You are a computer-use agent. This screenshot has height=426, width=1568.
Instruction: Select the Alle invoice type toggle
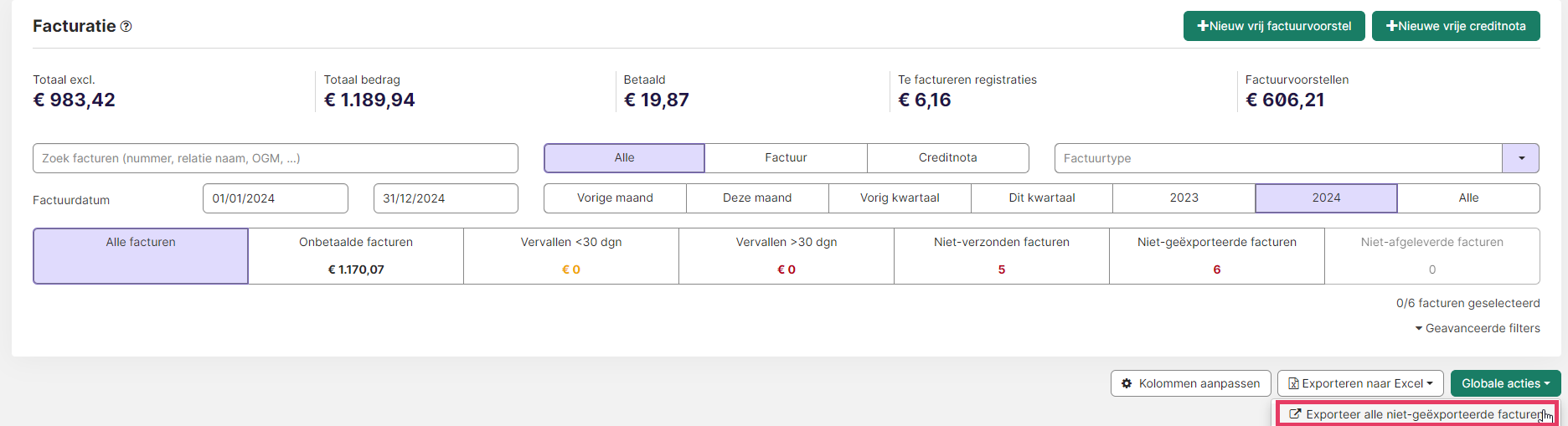624,157
